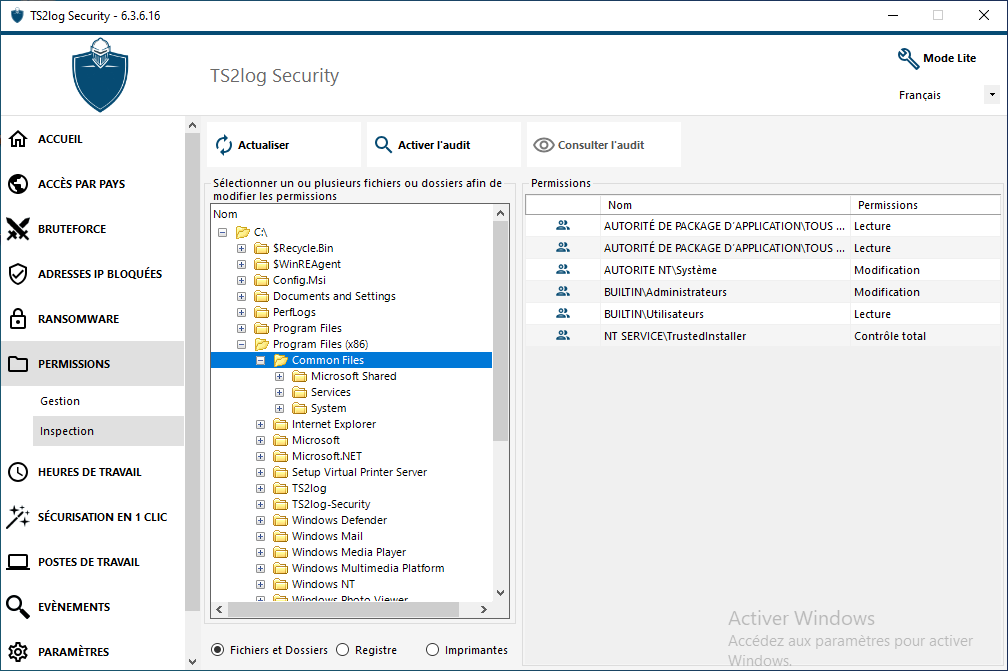Expand the $Recycle.Bin folder node
The height and width of the screenshot is (671, 1008).
click(242, 248)
